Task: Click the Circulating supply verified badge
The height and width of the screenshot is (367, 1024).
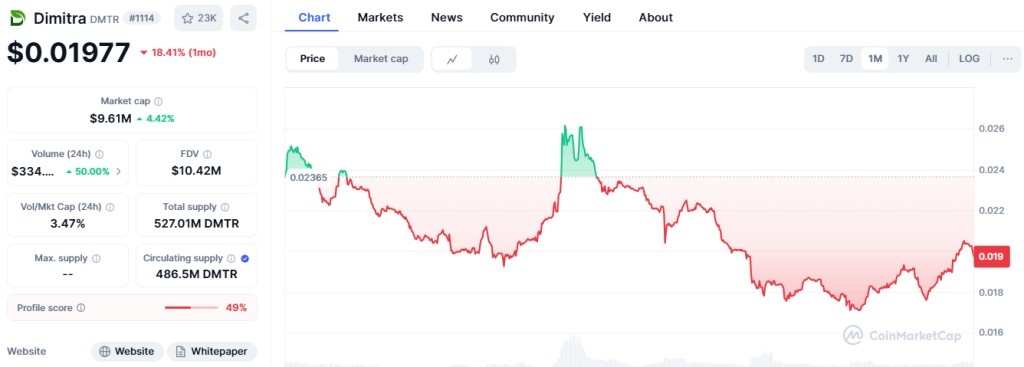Action: [244, 259]
